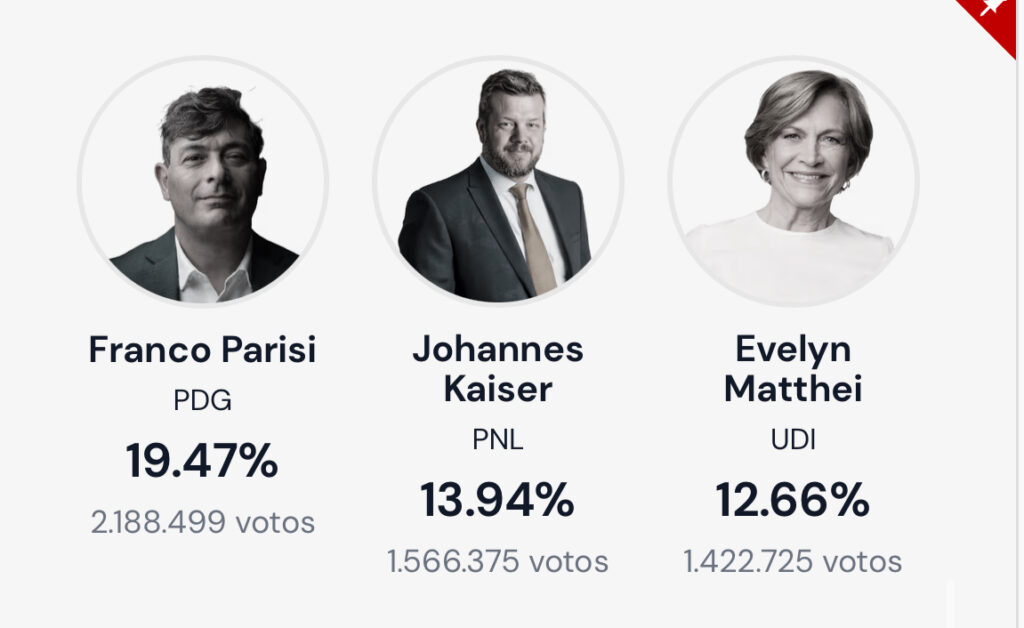Click the 12.66% result figure

point(793,500)
